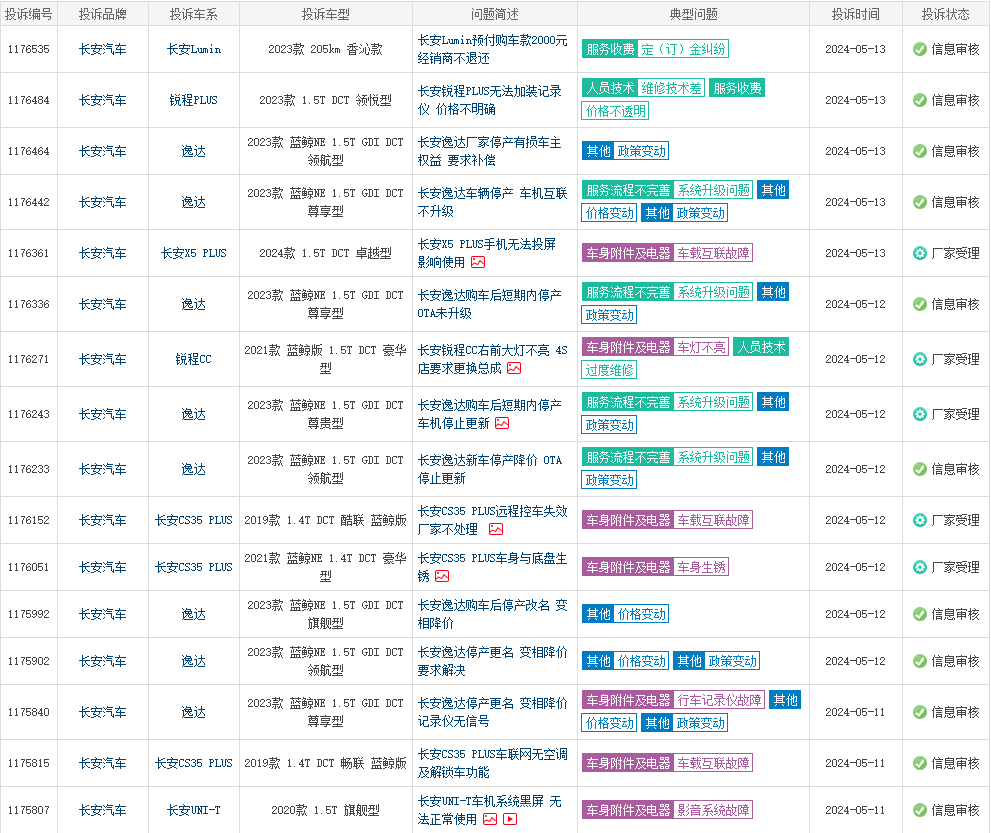Click green check status icon for 1176233
The width and height of the screenshot is (991, 833).
920,470
